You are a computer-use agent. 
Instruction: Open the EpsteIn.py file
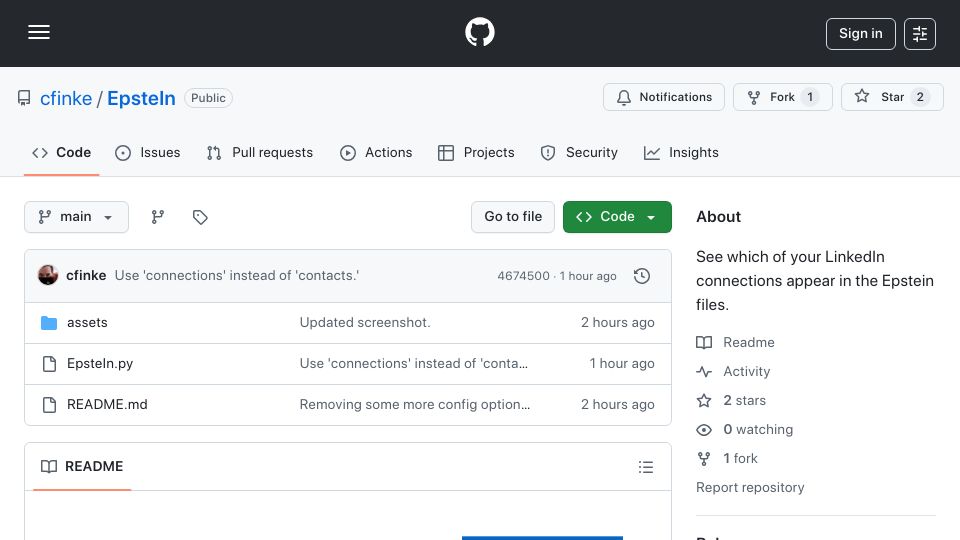(100, 364)
